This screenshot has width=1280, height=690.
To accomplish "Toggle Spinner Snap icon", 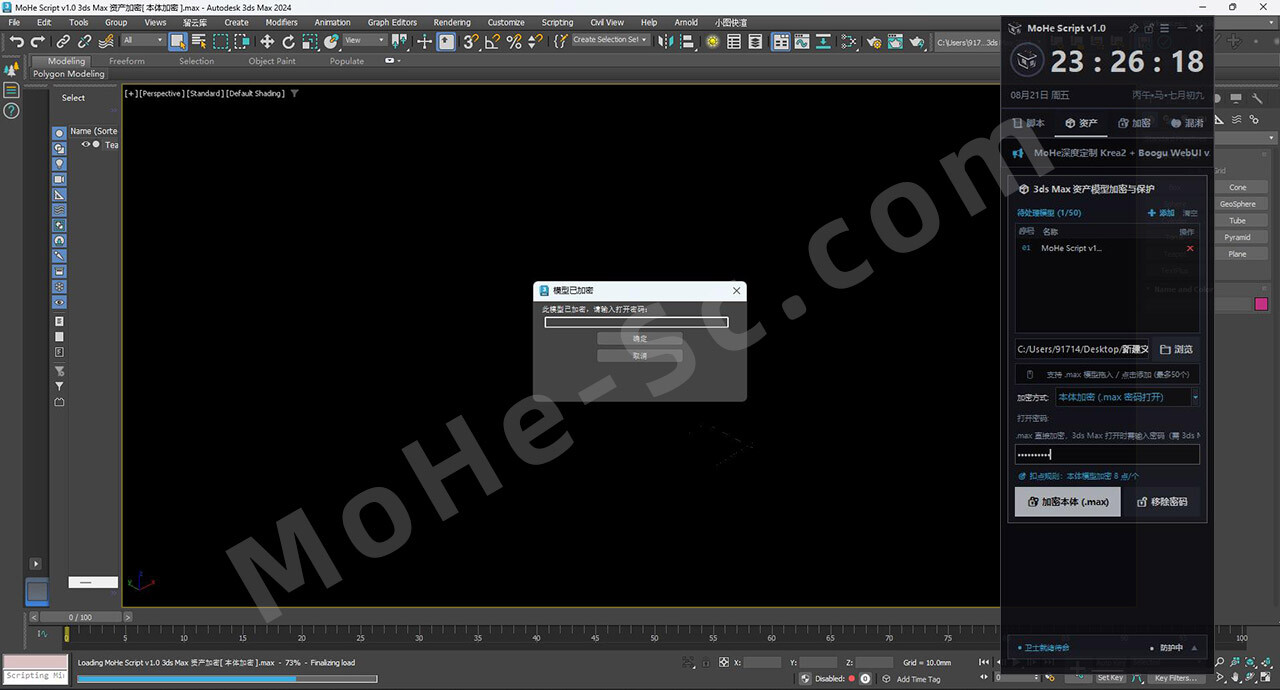I will pos(535,41).
